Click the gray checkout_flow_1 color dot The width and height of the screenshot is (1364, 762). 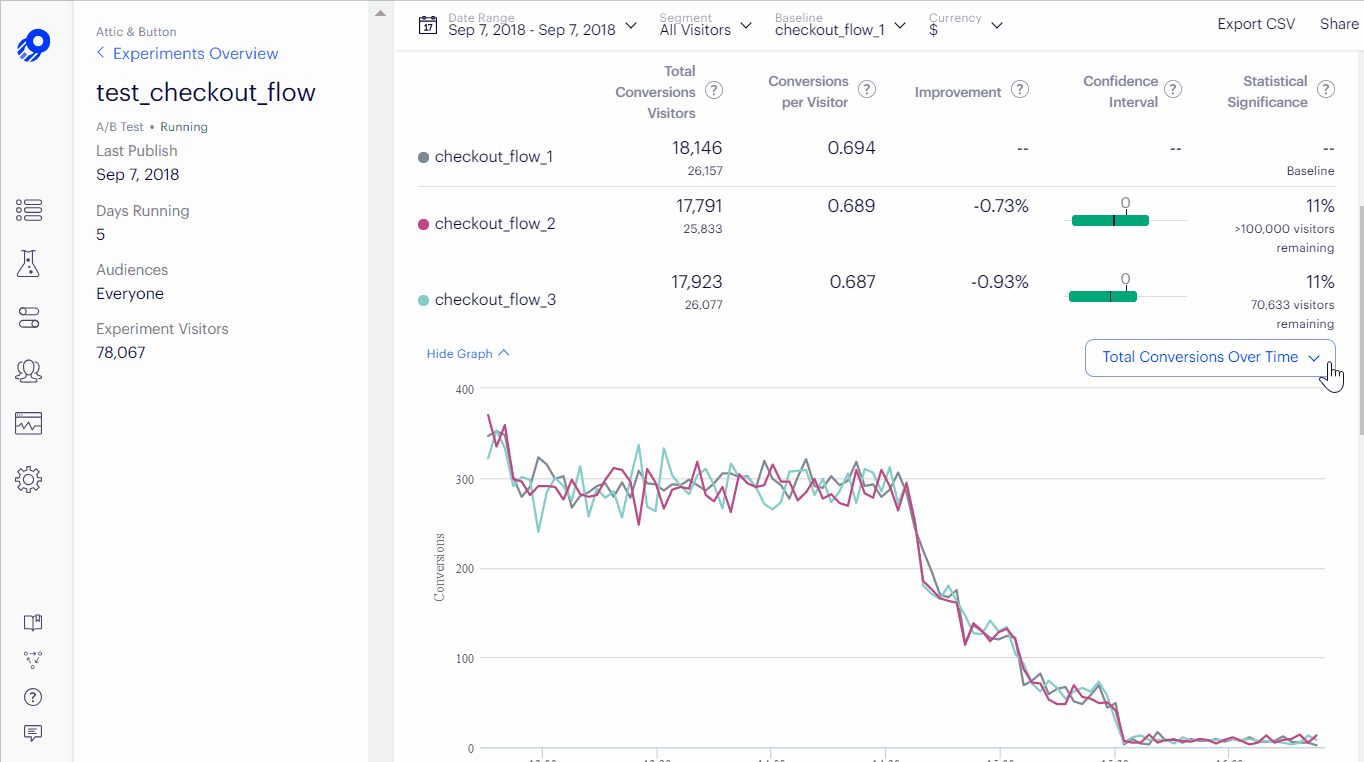(x=423, y=157)
